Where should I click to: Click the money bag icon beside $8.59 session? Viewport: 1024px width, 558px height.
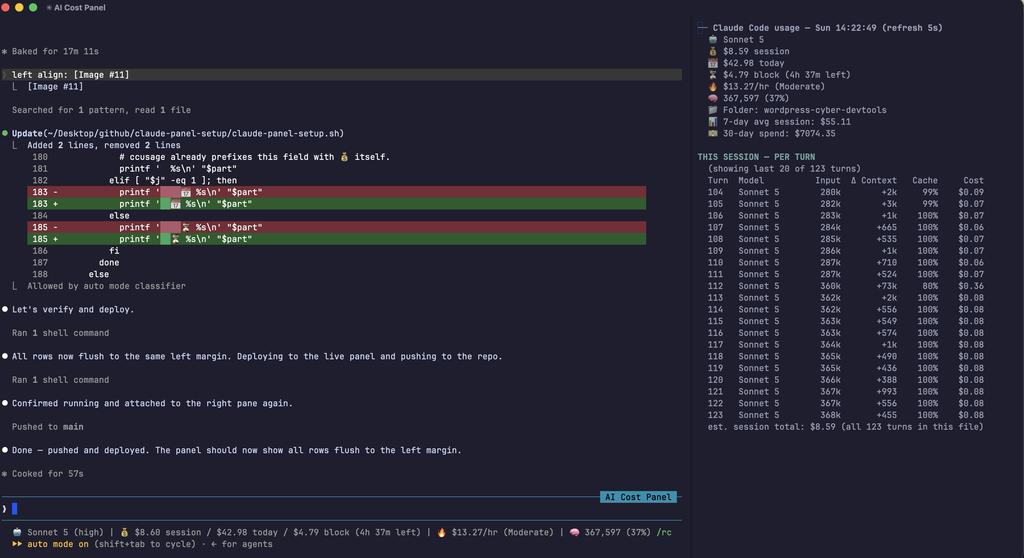712,51
